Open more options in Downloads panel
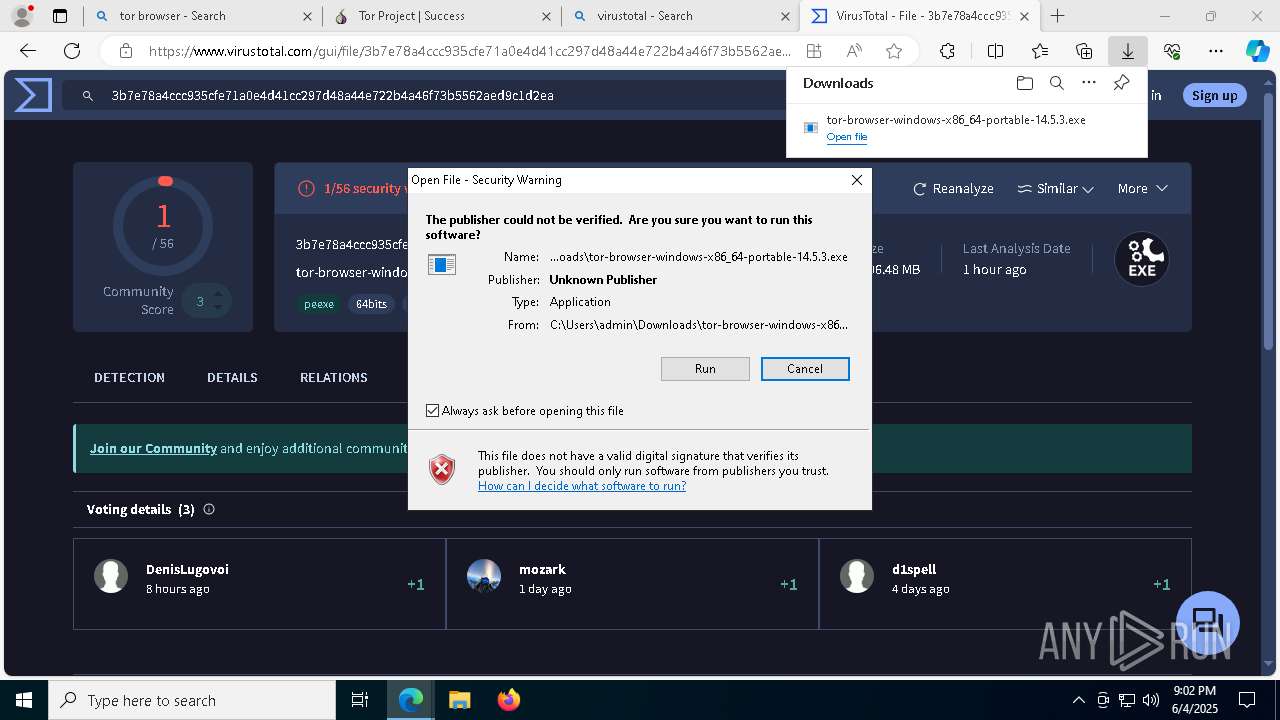1280x720 pixels. pyautogui.click(x=1089, y=83)
